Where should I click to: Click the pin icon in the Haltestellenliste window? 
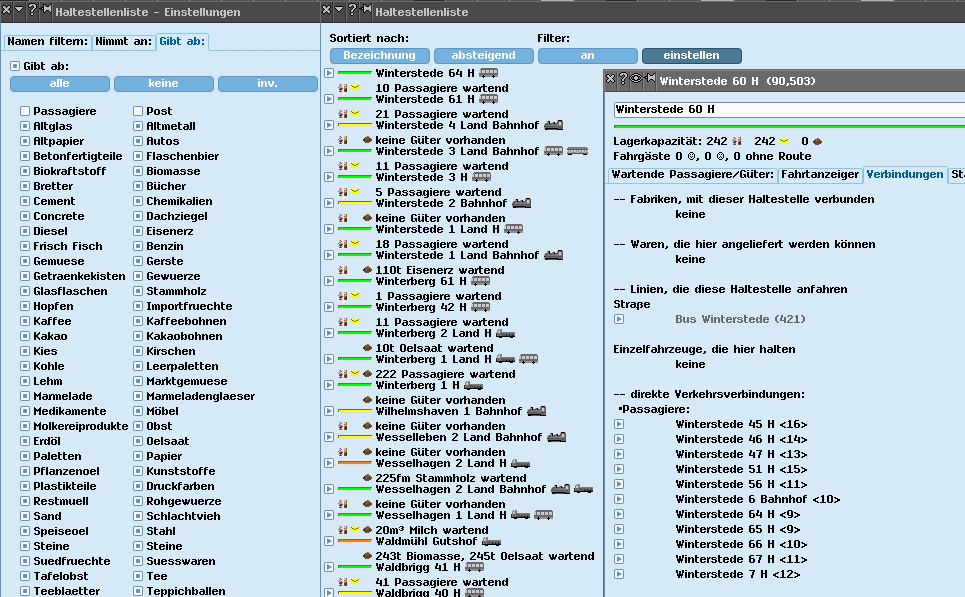coord(365,11)
